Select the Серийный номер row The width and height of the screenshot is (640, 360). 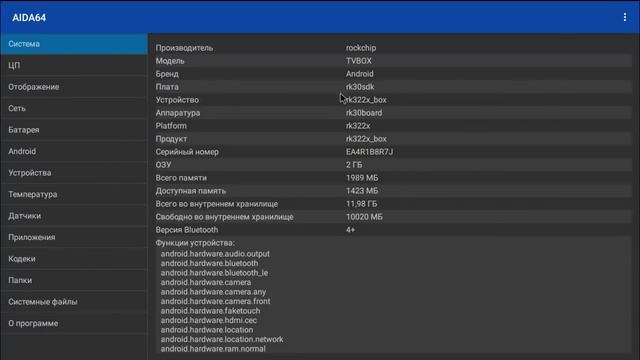click(393, 152)
